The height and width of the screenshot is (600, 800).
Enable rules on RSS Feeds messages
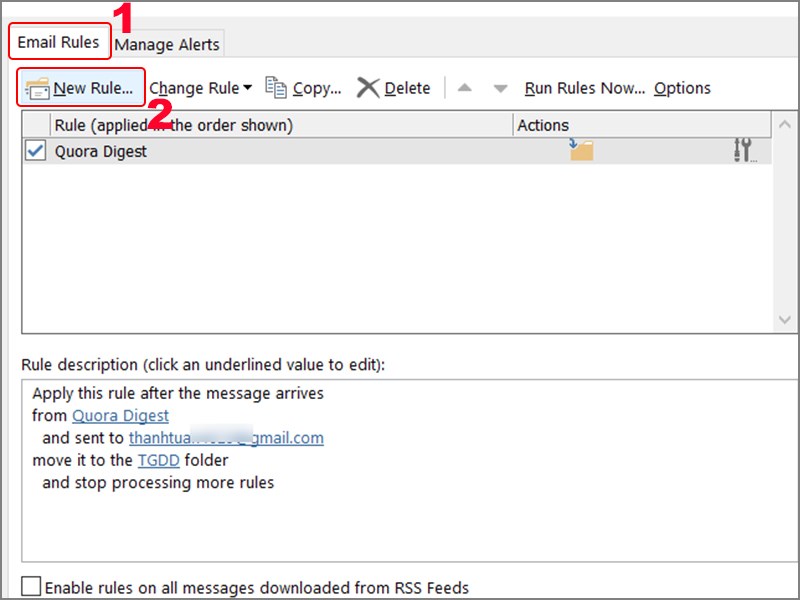pos(32,587)
